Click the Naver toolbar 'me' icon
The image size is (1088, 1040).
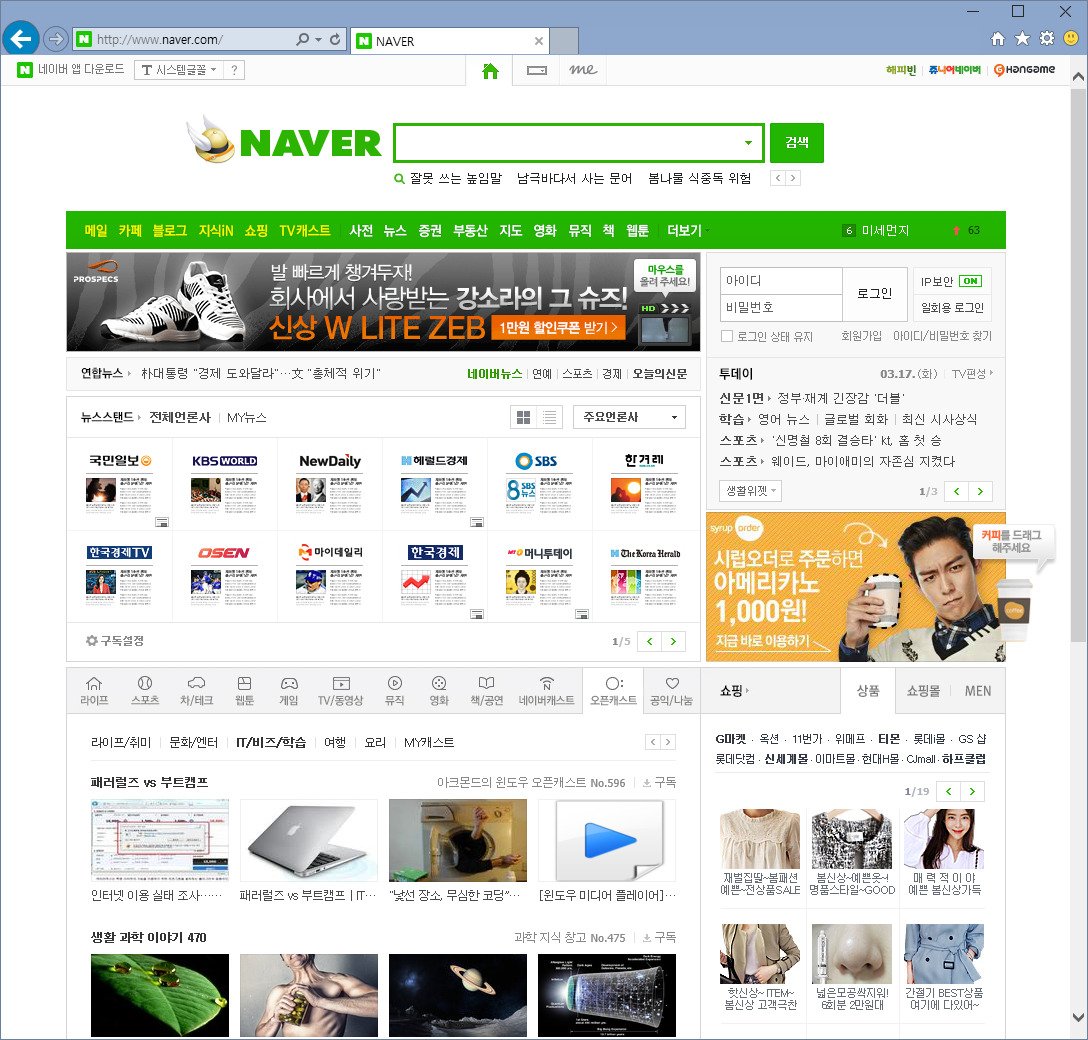click(x=583, y=70)
